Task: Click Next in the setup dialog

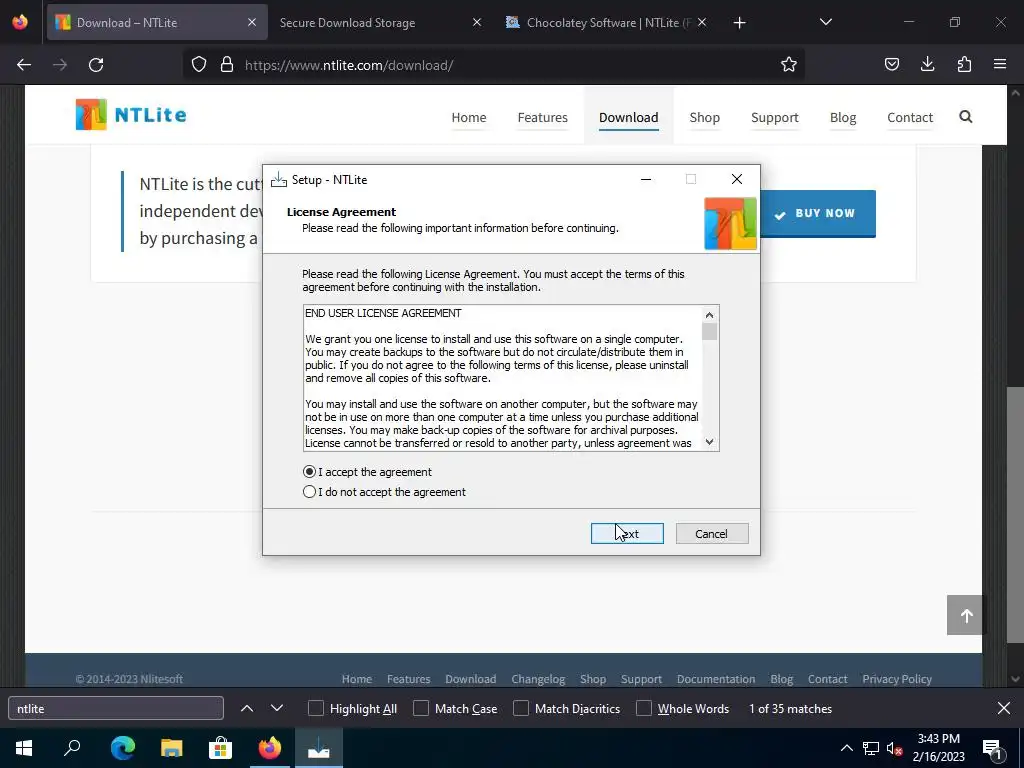Action: point(627,534)
